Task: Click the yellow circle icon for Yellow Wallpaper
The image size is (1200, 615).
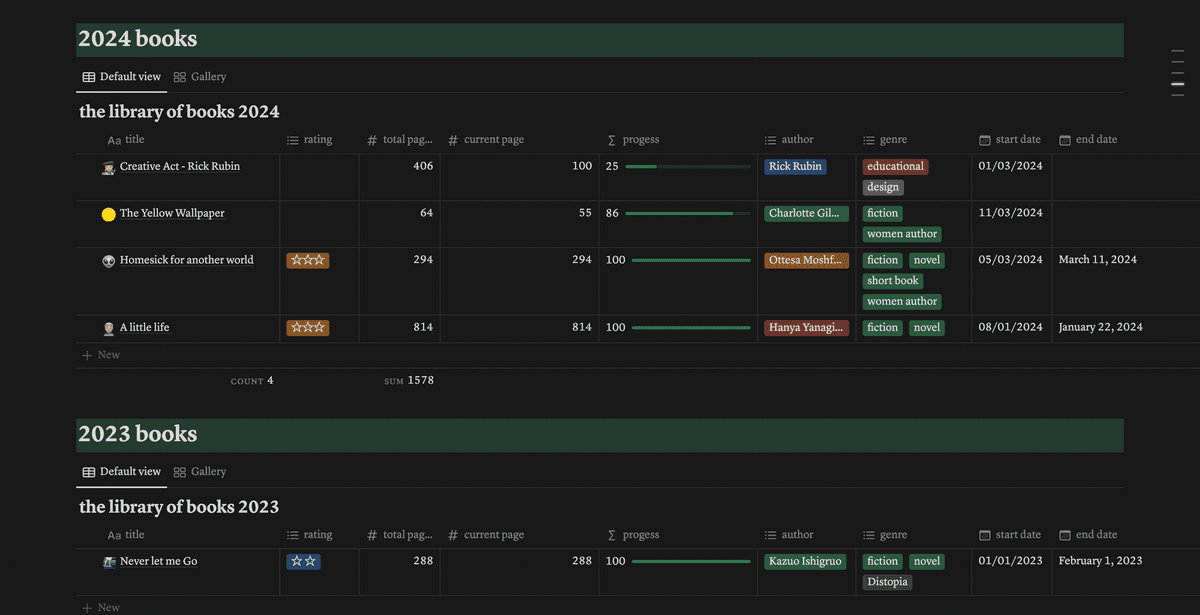Action: [108, 214]
